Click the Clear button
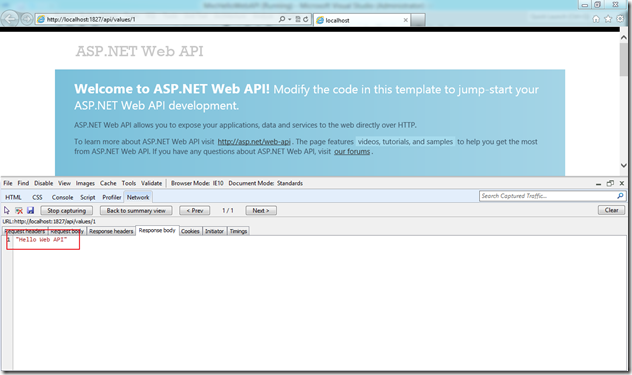The image size is (632, 375). [x=611, y=210]
